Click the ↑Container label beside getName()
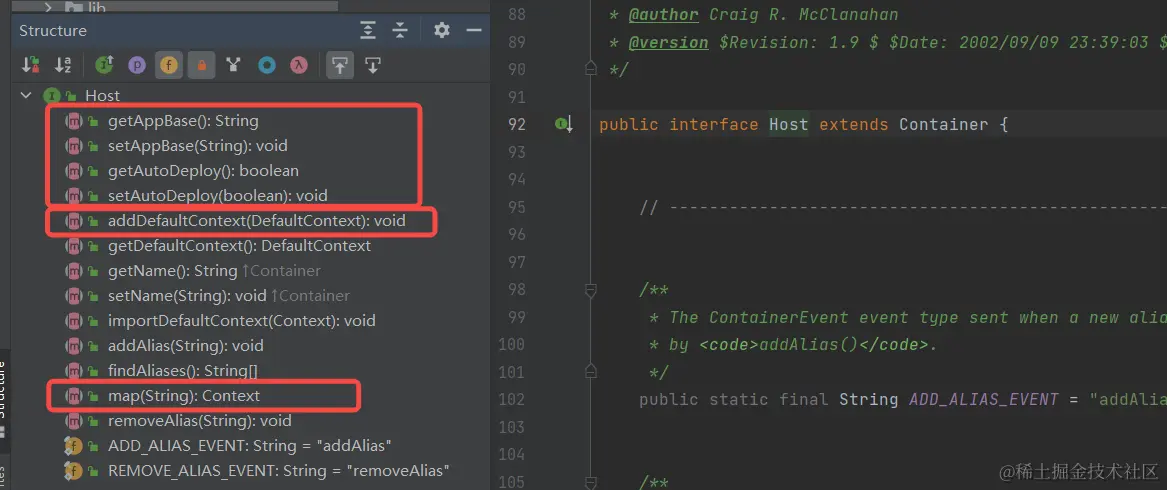Screen dimensions: 1167x490 pos(281,271)
